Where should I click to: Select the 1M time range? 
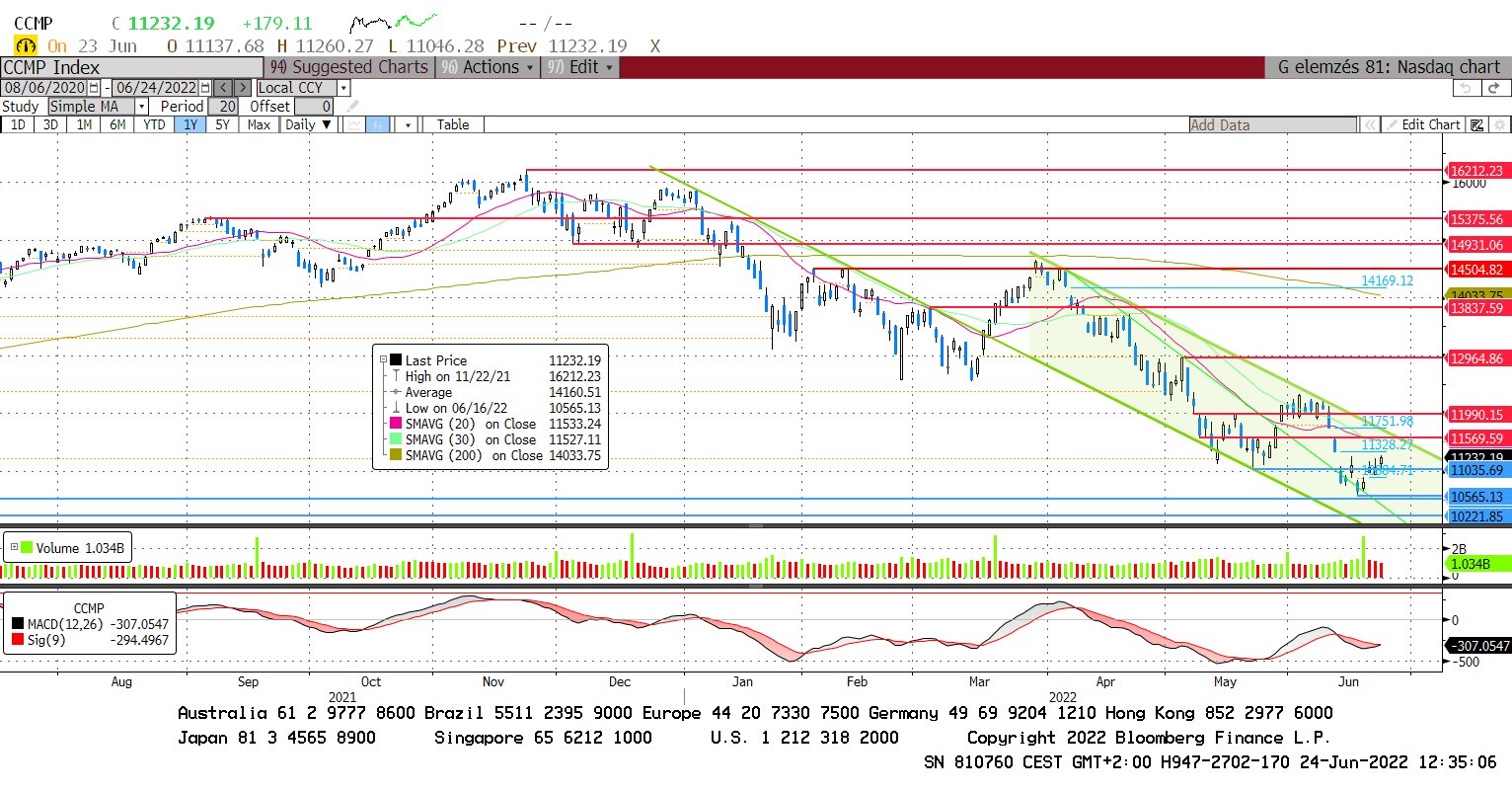[85, 124]
